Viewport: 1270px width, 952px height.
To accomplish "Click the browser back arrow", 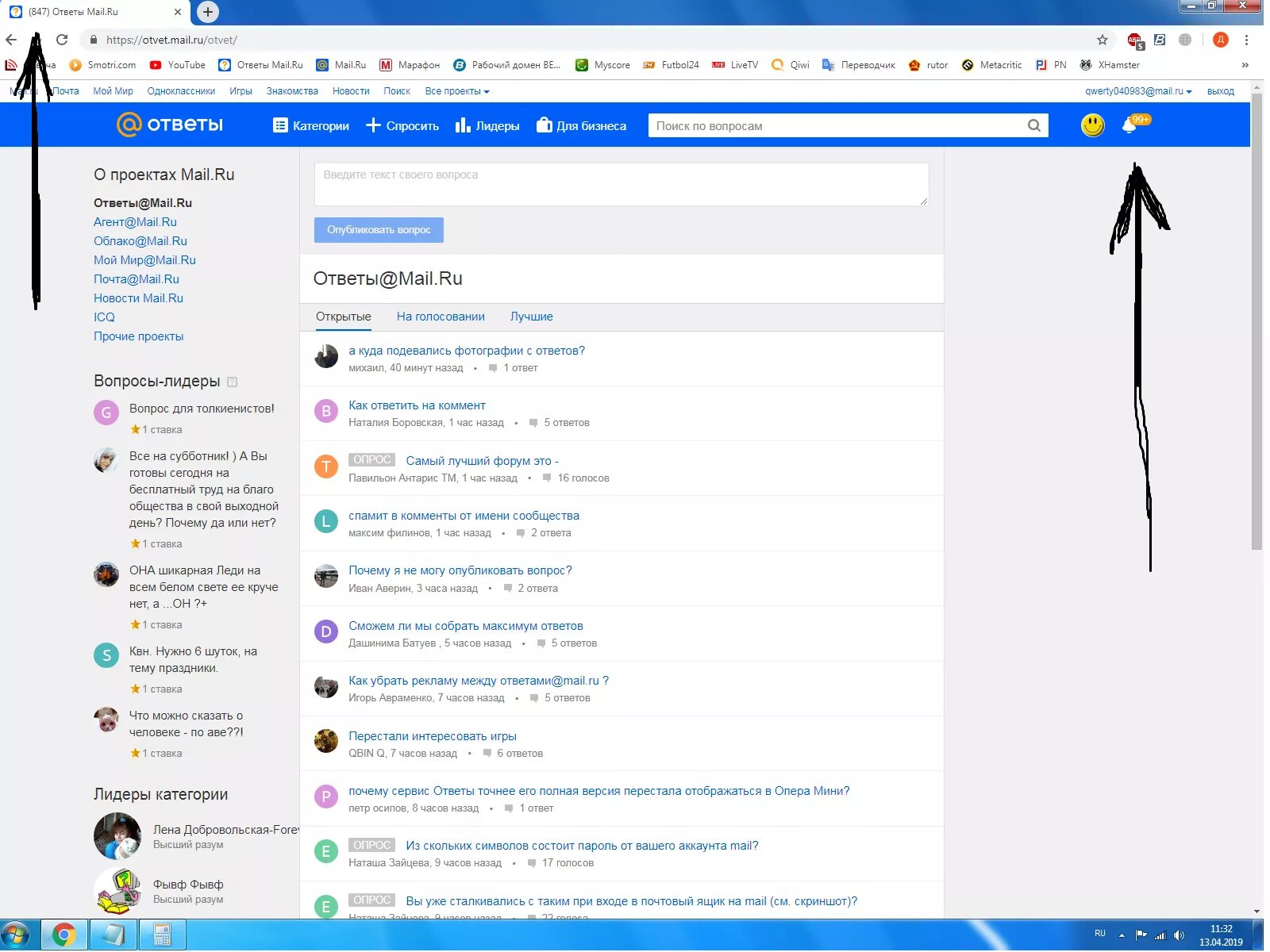I will 11,40.
